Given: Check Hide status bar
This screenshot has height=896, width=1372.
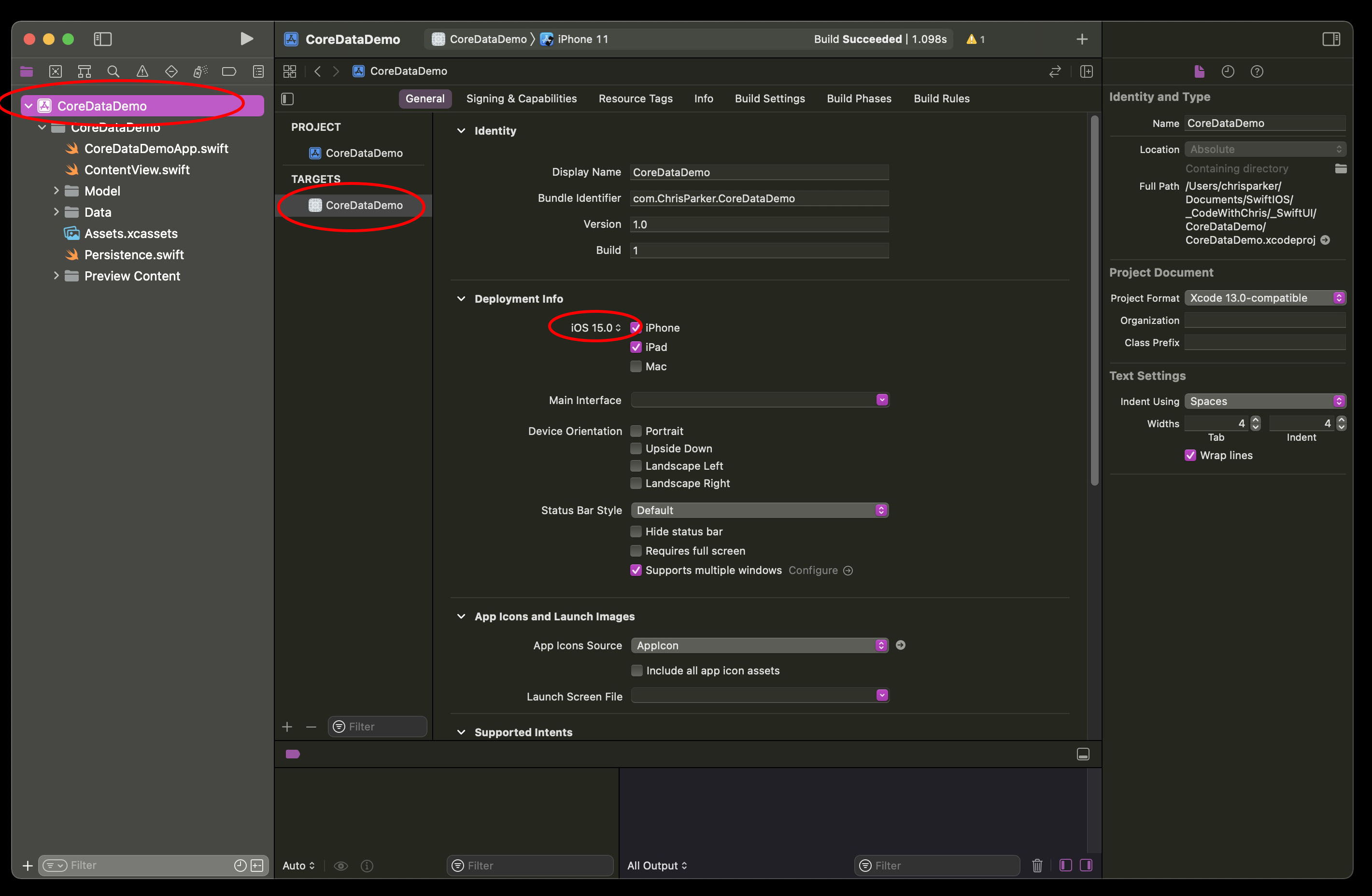Looking at the screenshot, I should [x=636, y=531].
